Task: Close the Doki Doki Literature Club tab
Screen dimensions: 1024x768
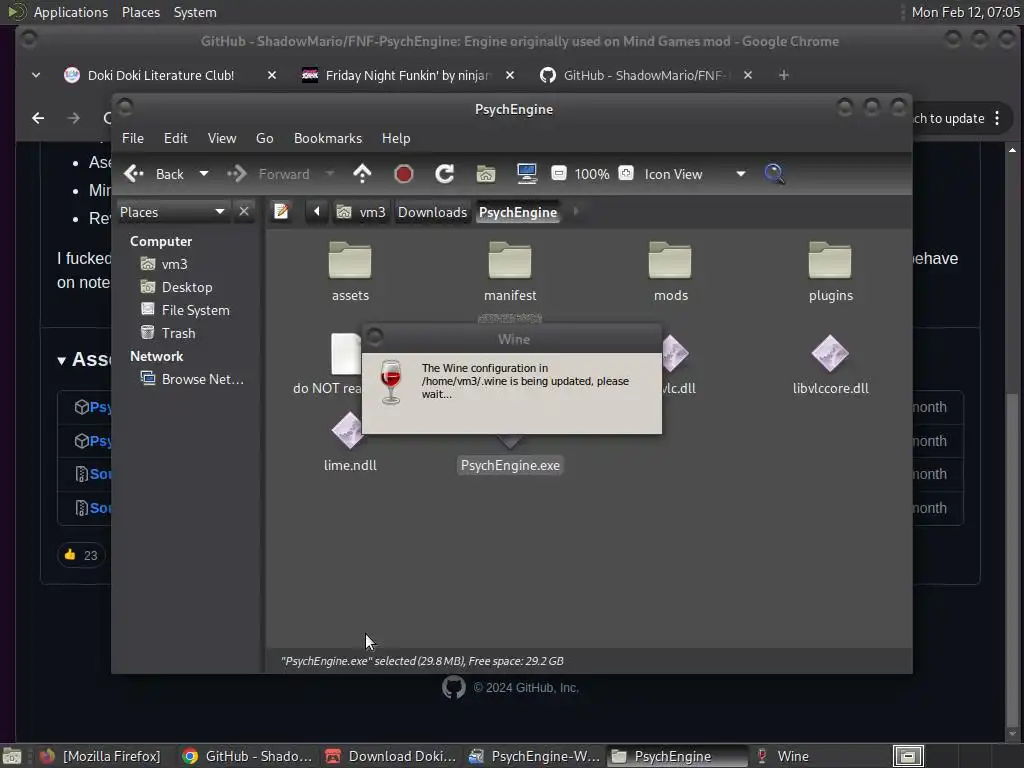Action: 272,75
